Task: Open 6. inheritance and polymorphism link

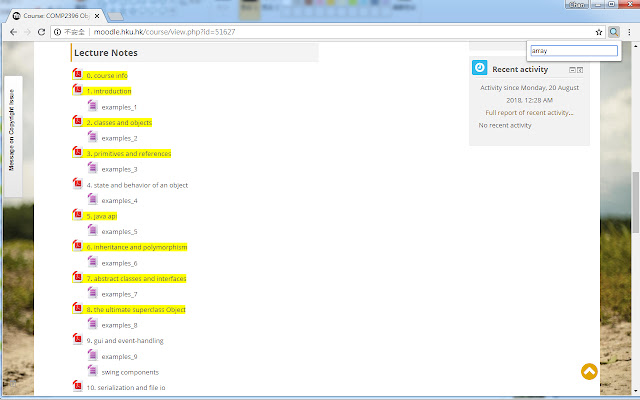Action: 137,247
